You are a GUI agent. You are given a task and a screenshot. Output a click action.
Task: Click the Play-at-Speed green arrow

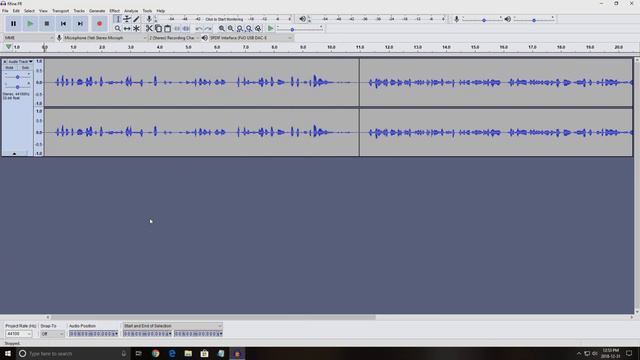pos(270,29)
